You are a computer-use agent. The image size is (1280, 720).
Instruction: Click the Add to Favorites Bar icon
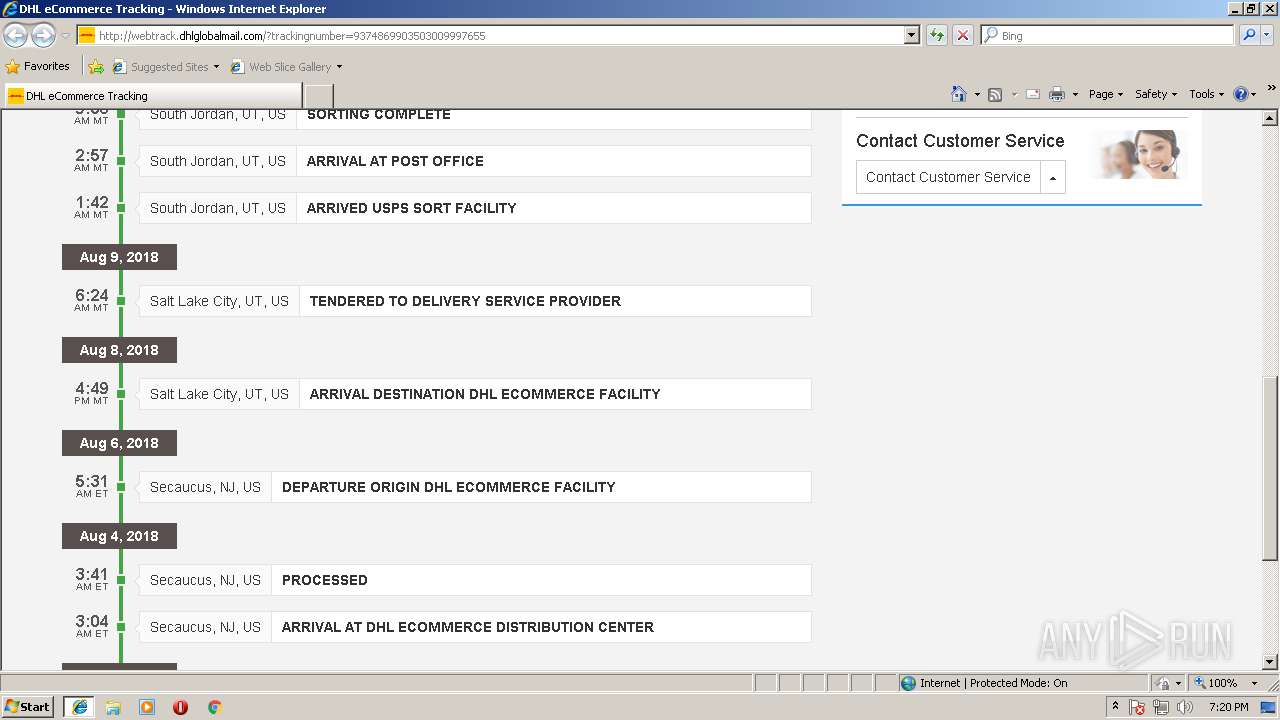[96, 67]
